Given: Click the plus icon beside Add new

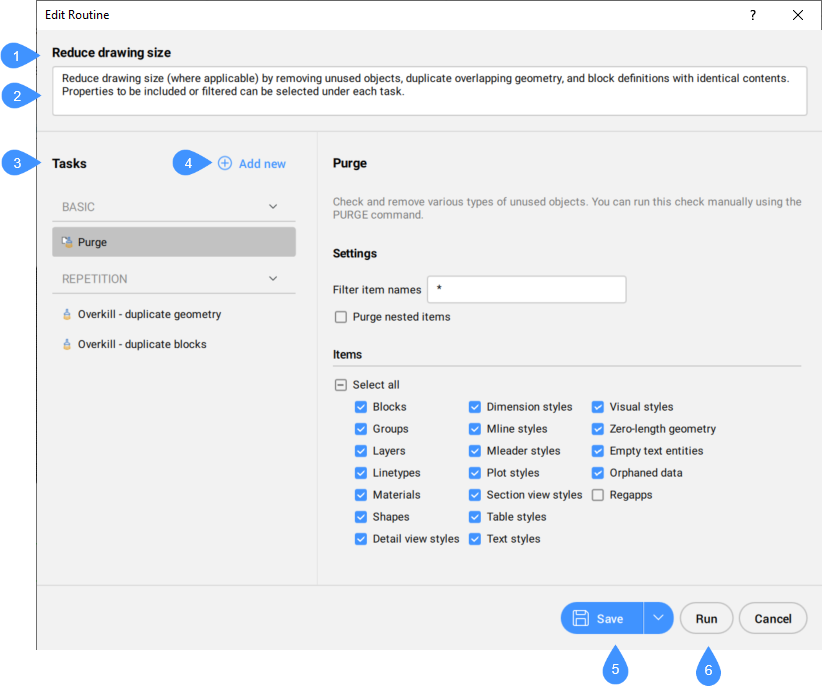Looking at the screenshot, I should tap(225, 163).
